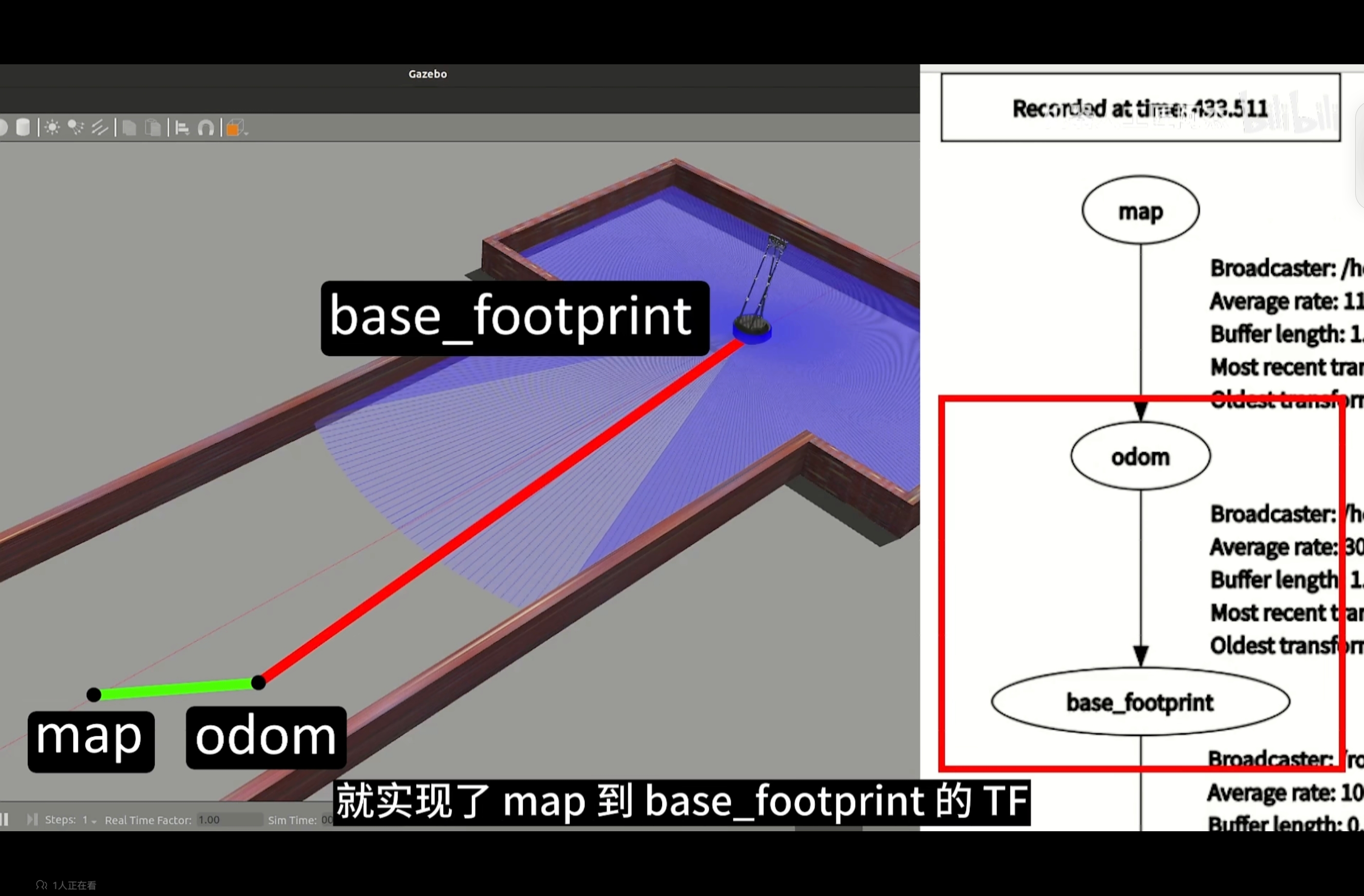This screenshot has width=1364, height=896.
Task: Click the Real Time Factor value field
Action: pyautogui.click(x=230, y=820)
